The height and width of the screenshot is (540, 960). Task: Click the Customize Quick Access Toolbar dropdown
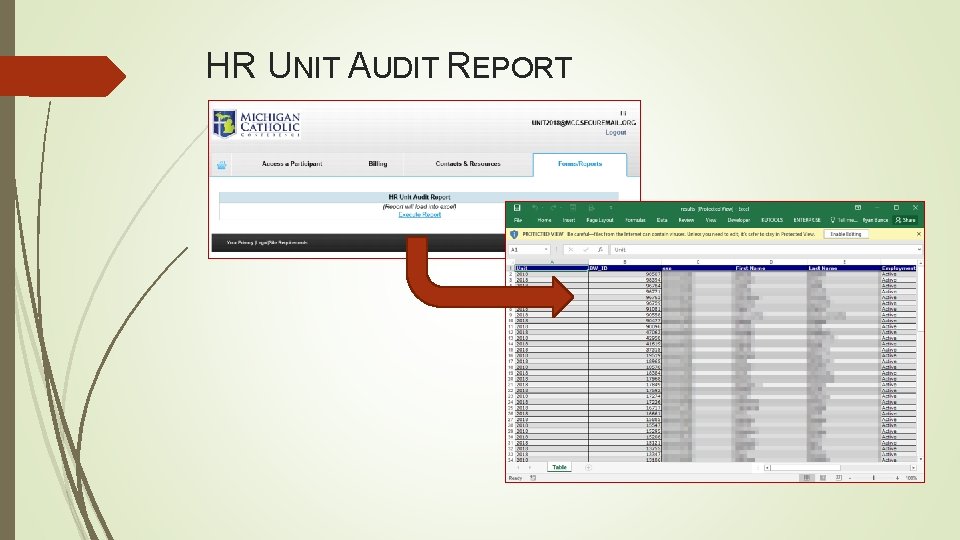click(610, 208)
